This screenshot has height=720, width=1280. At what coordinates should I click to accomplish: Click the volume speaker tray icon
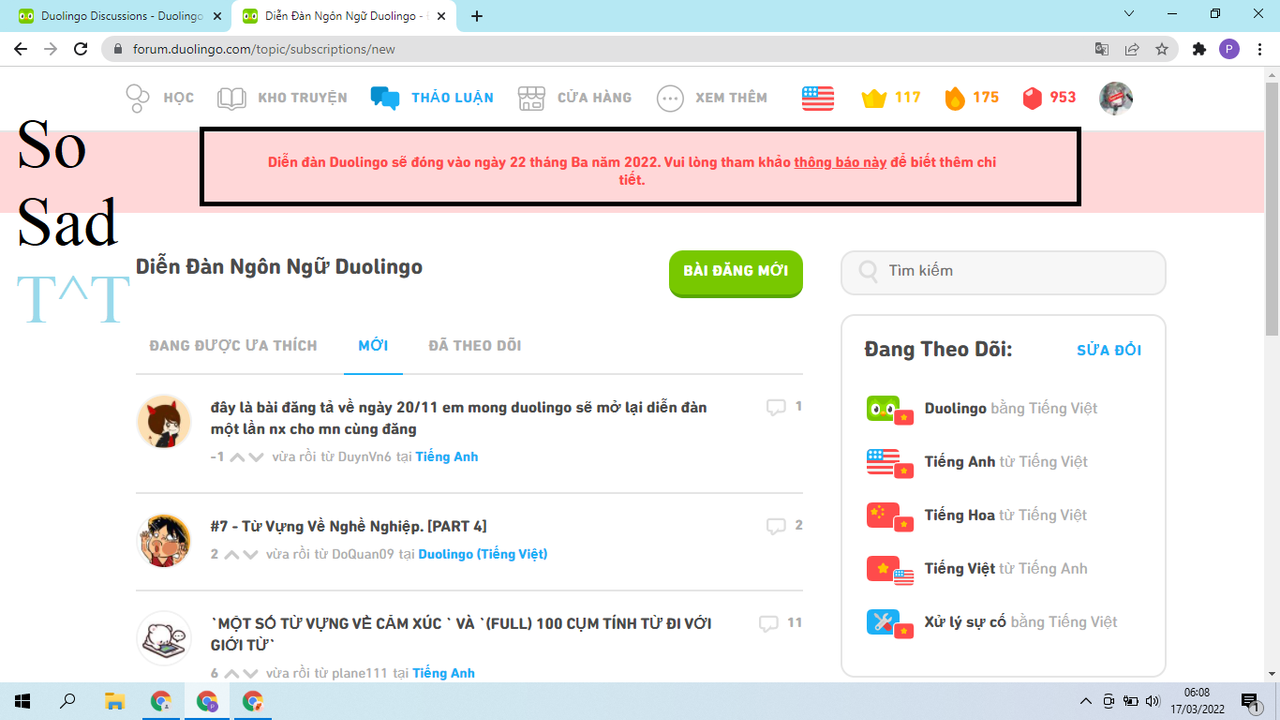[x=1153, y=701]
